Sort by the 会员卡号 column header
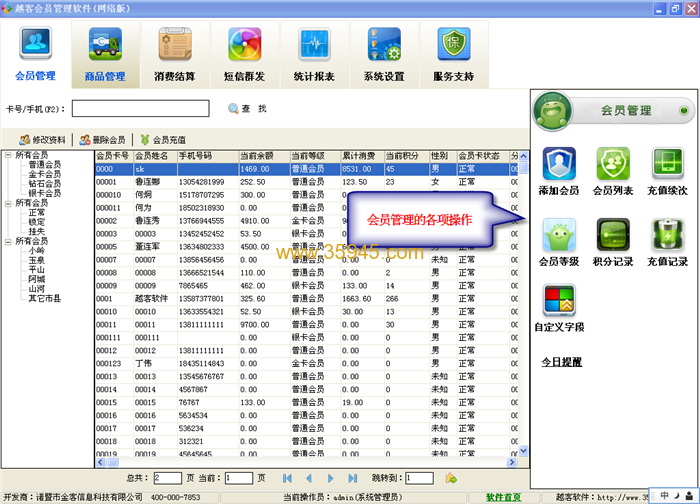Screen dimensions: 700x504 click(x=114, y=156)
